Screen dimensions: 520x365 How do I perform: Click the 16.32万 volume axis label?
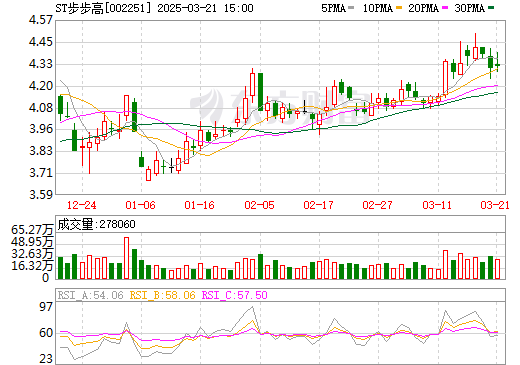[32, 266]
